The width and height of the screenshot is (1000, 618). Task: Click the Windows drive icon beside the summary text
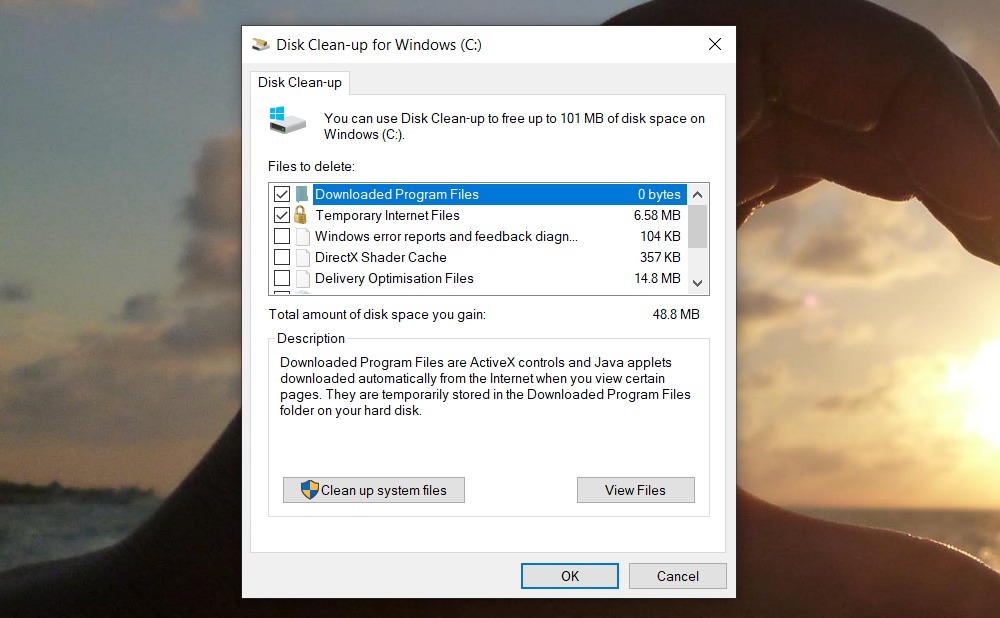(287, 121)
